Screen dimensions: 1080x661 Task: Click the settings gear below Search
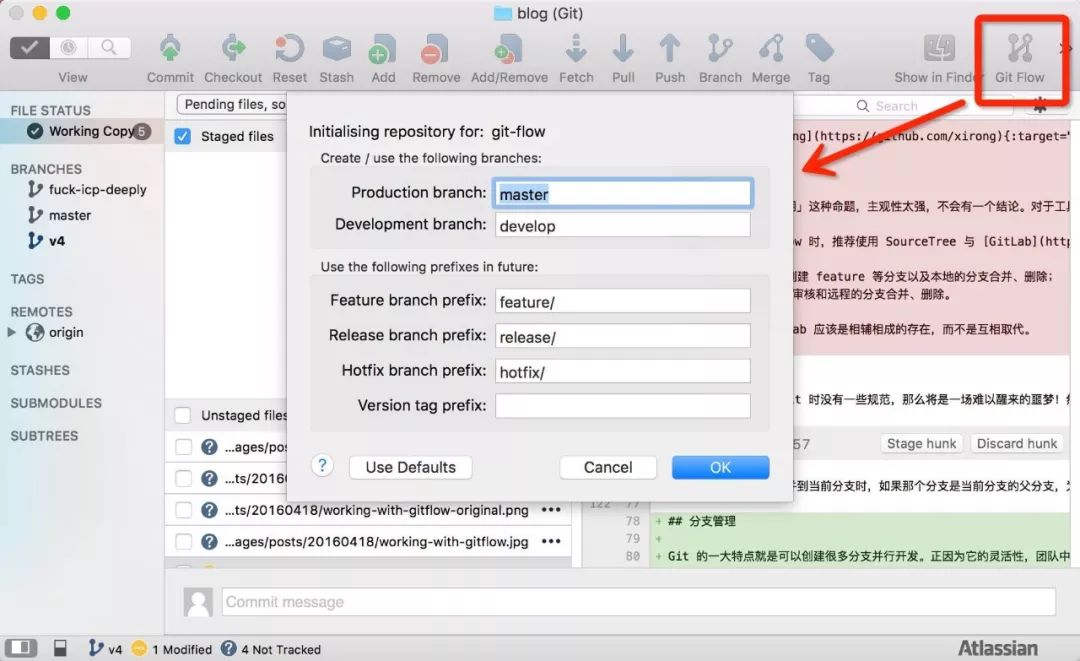click(1039, 105)
